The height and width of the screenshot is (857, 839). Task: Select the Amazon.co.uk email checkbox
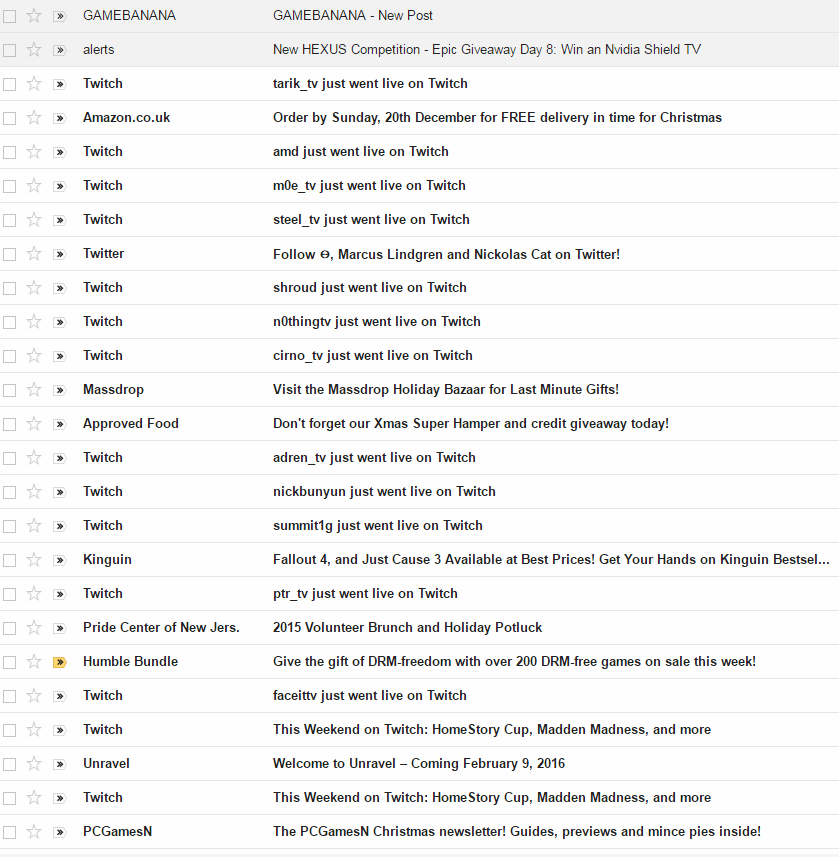[x=9, y=118]
